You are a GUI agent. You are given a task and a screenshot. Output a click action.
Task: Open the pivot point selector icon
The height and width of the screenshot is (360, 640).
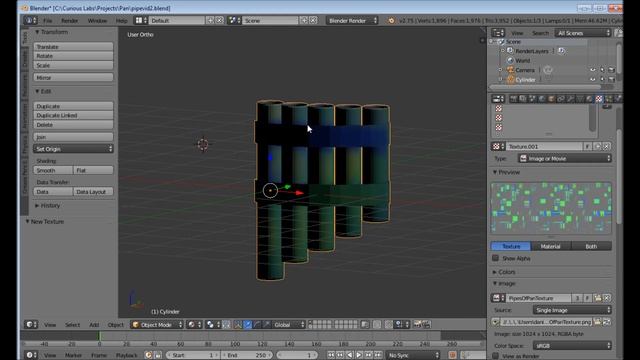click(x=213, y=324)
